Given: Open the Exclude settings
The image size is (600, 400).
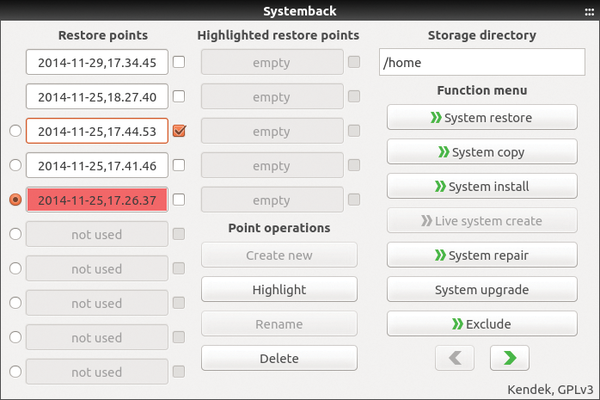Looking at the screenshot, I should 482,324.
